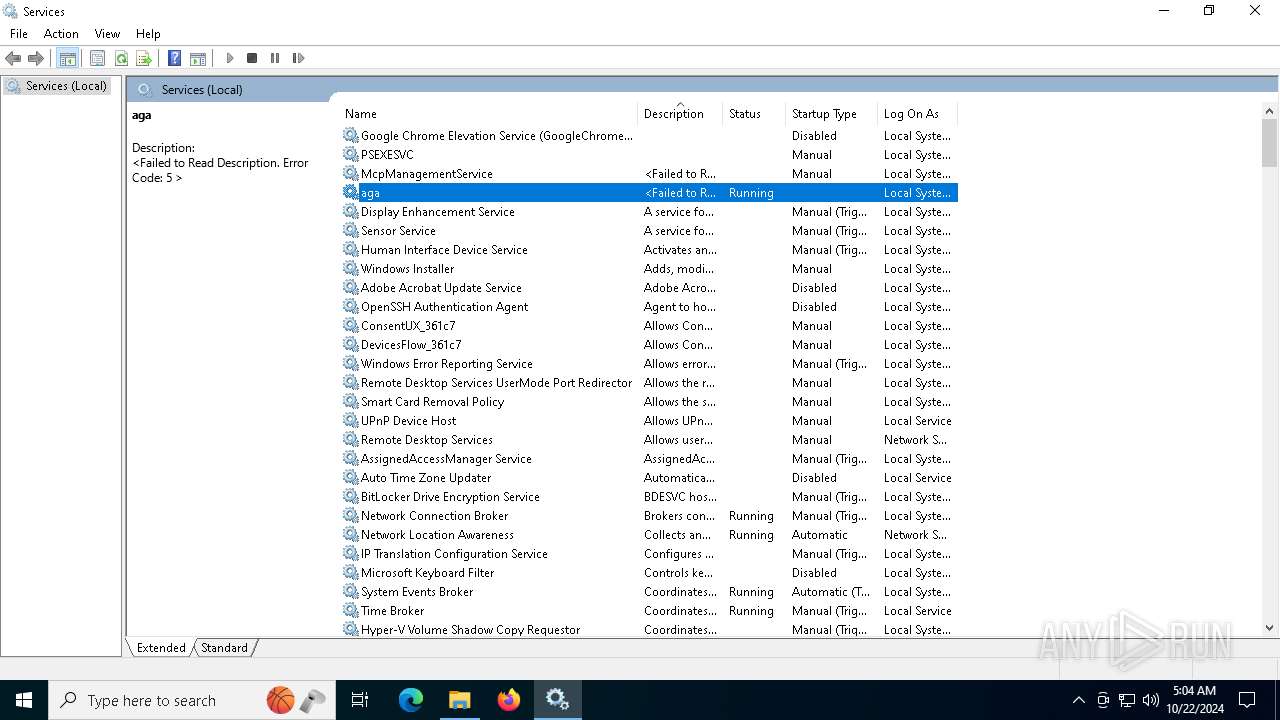The height and width of the screenshot is (720, 1280).
Task: Open the Help menu
Action: click(x=148, y=33)
